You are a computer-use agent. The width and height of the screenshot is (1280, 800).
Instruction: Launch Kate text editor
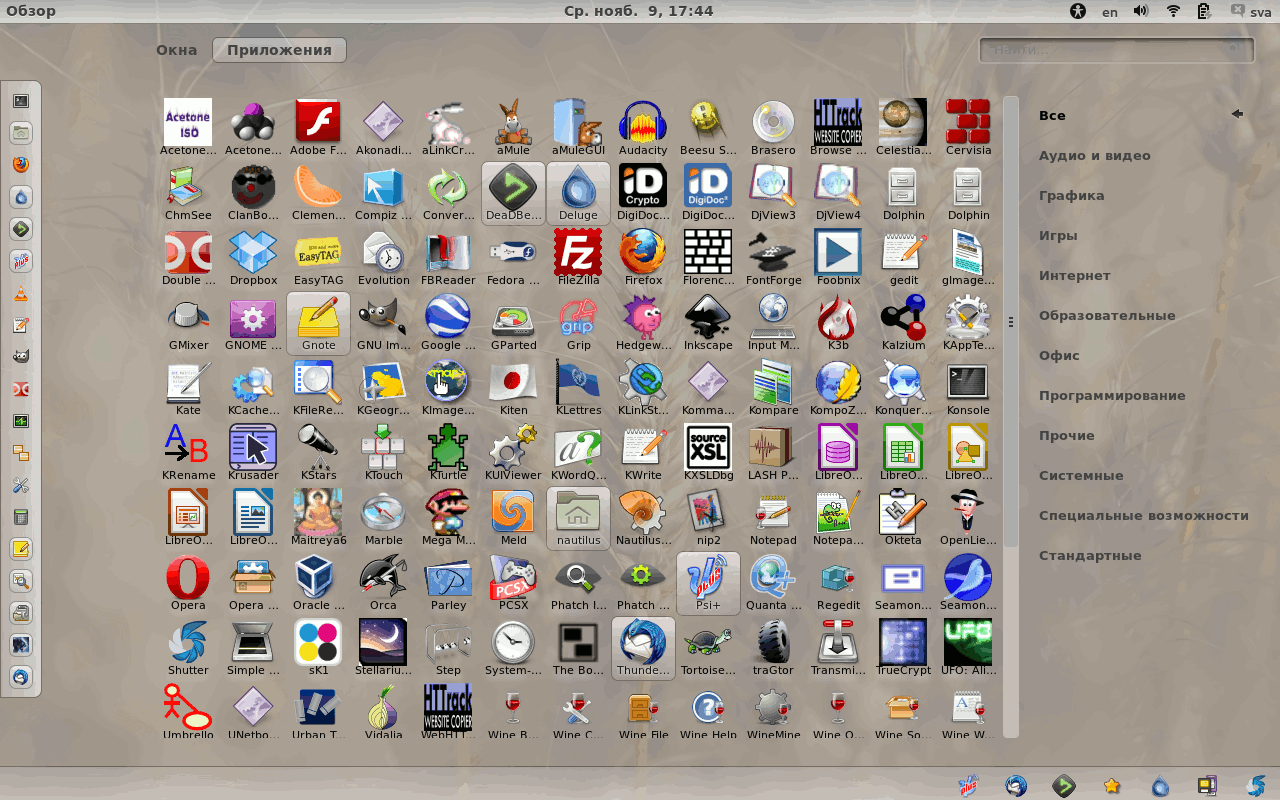pyautogui.click(x=188, y=388)
